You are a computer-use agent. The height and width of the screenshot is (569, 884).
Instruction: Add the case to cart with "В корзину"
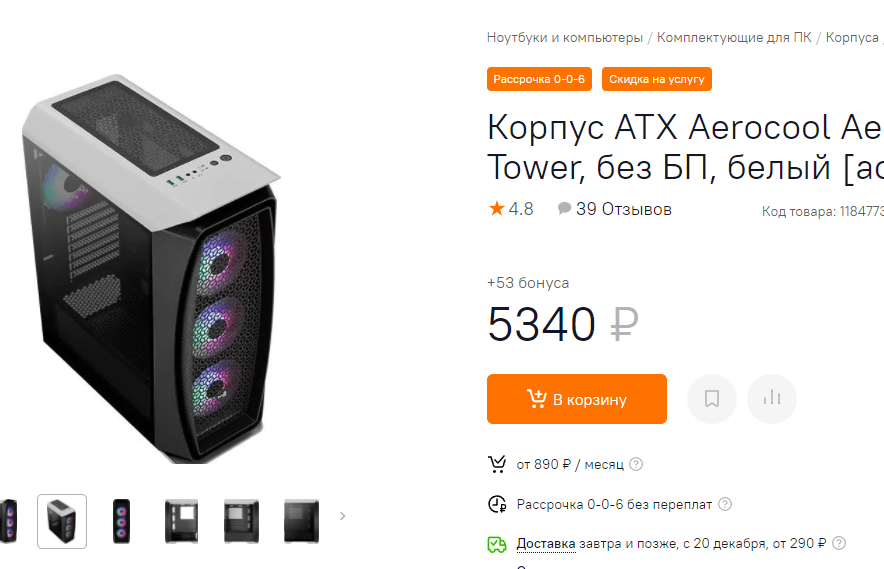tap(577, 399)
